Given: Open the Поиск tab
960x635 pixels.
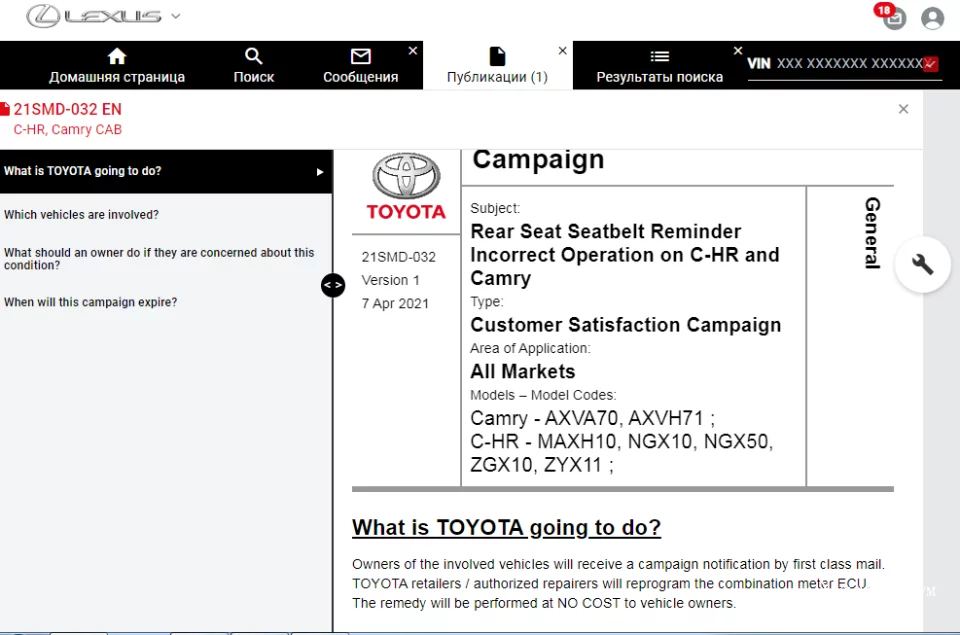Looking at the screenshot, I should point(253,66).
